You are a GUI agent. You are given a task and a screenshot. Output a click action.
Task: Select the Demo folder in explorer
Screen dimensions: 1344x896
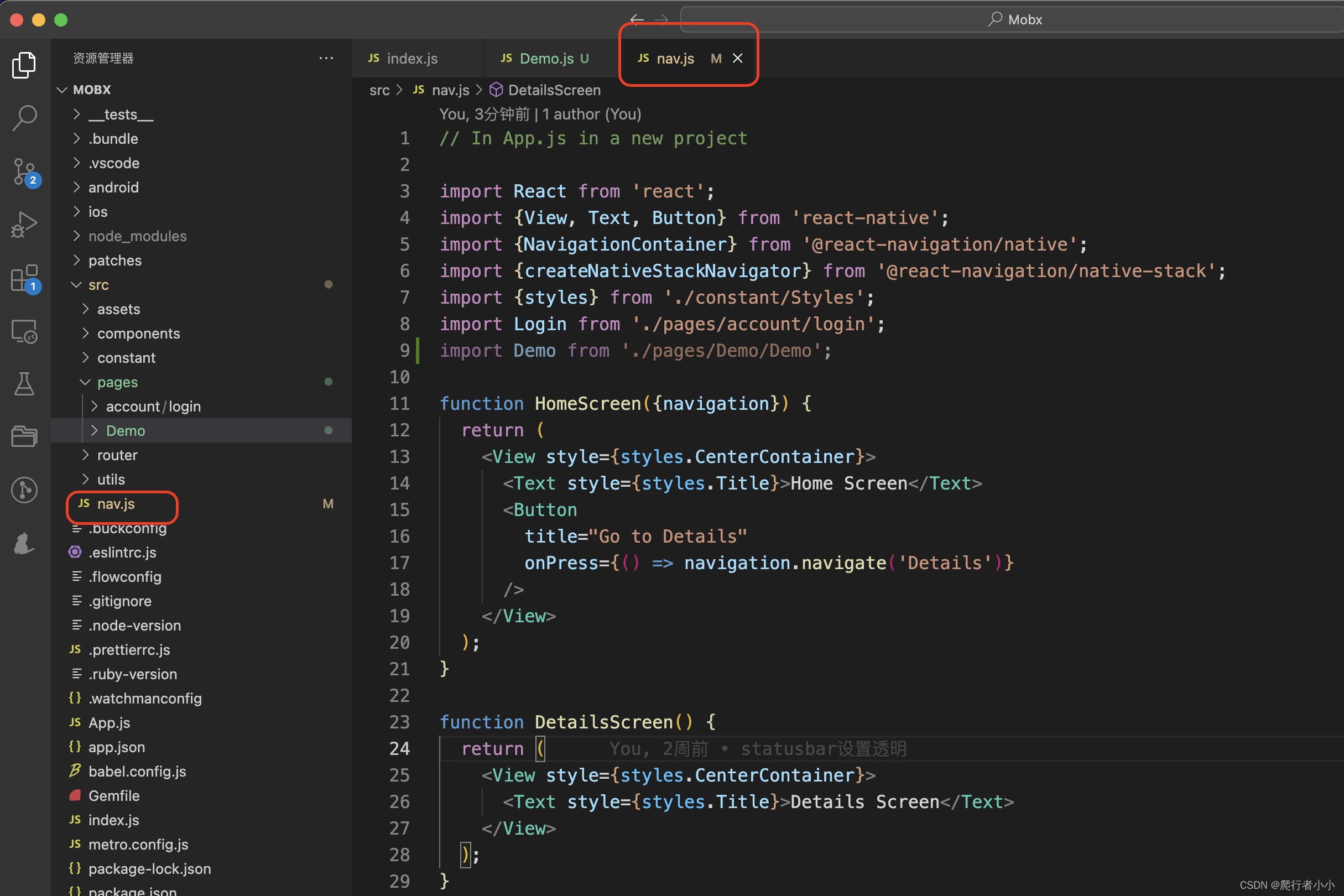click(126, 430)
